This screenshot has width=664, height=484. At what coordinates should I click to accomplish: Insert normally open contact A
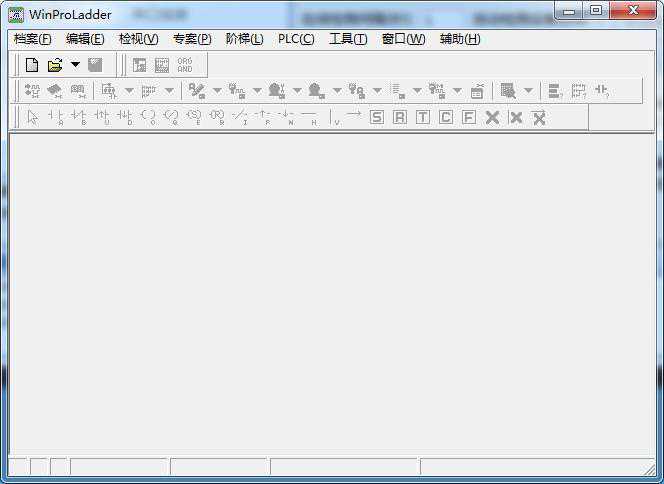click(x=55, y=117)
